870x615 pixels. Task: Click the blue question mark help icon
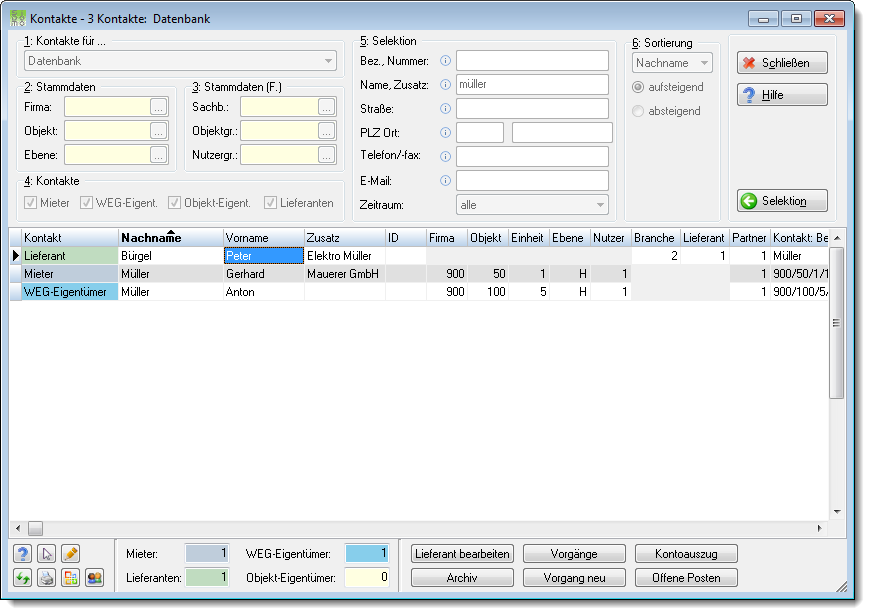[x=23, y=553]
